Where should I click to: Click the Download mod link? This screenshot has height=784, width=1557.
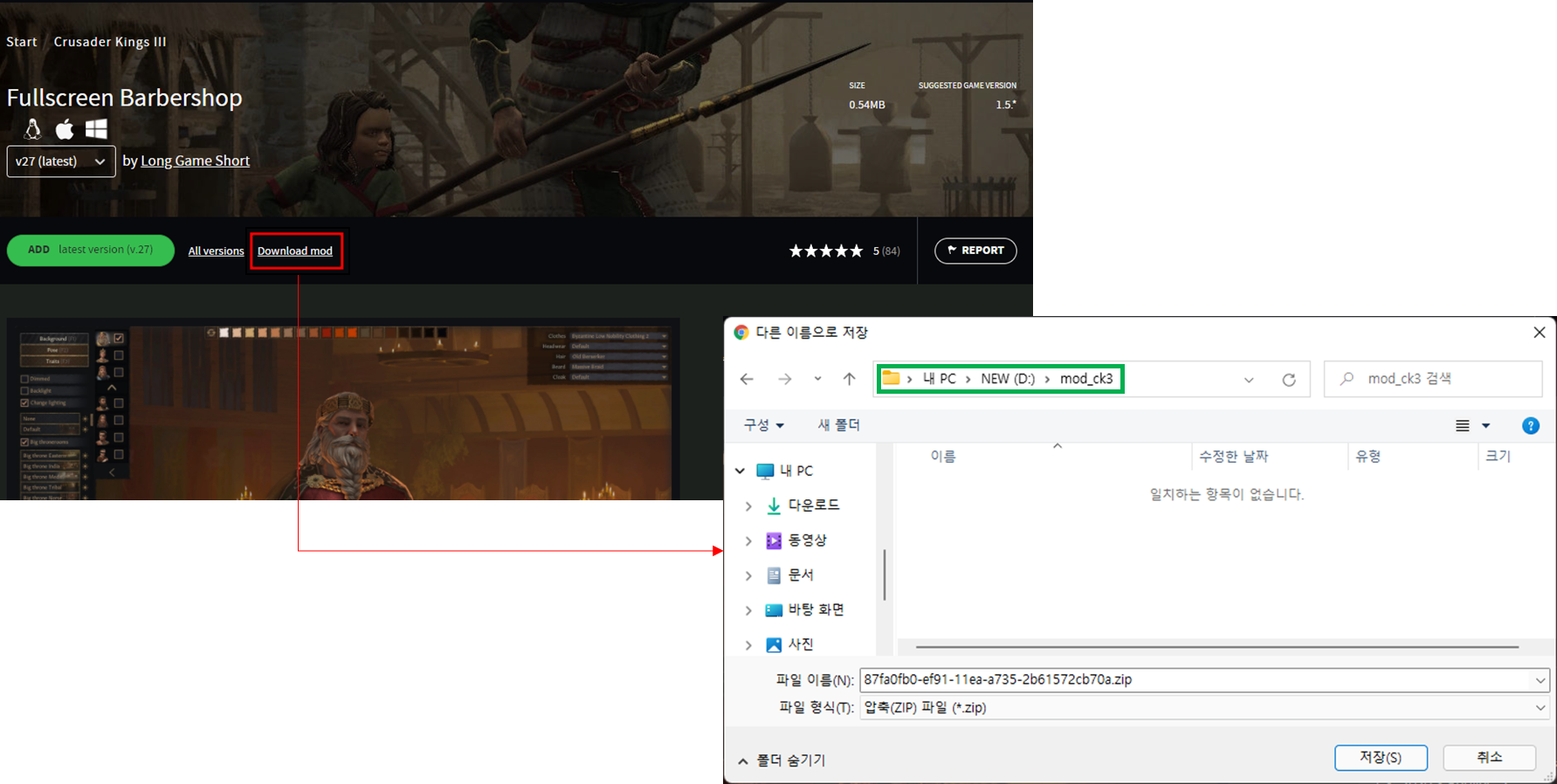point(295,251)
